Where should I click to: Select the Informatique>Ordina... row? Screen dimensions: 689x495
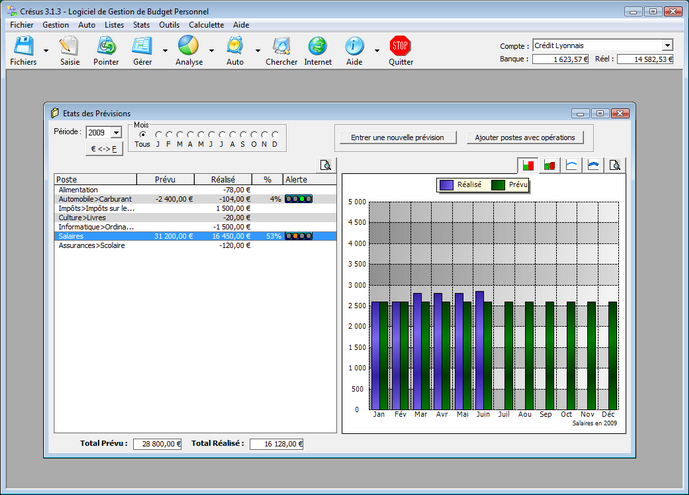tap(195, 227)
